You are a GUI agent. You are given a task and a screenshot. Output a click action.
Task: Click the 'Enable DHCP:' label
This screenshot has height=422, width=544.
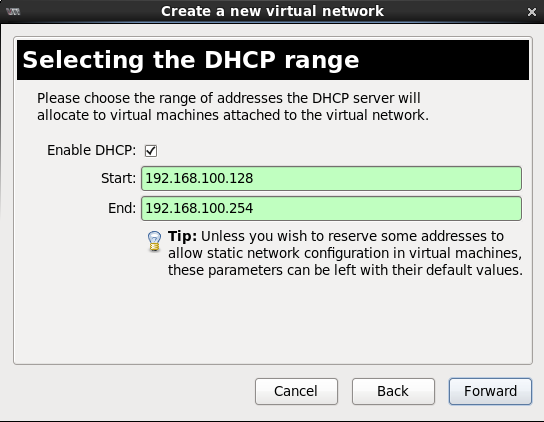[x=92, y=151]
